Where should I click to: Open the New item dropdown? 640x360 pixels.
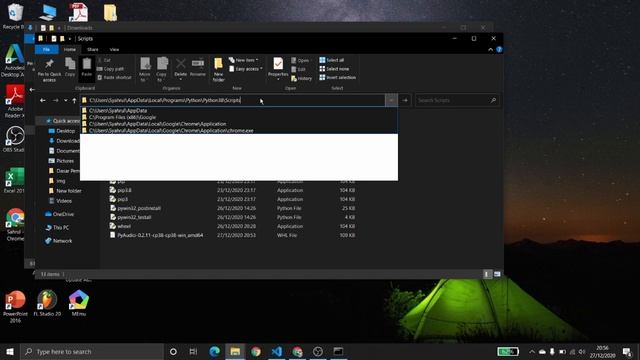(244, 60)
